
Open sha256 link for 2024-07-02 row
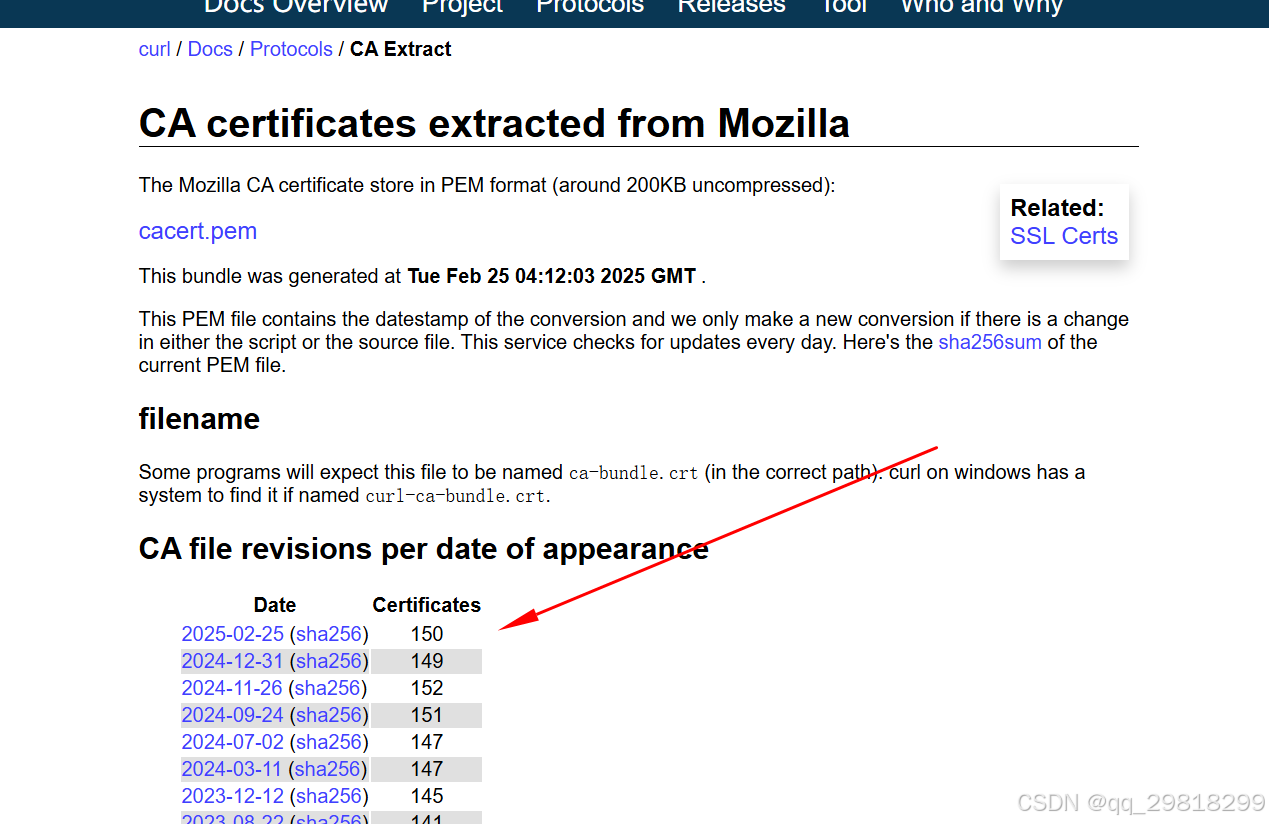click(329, 742)
